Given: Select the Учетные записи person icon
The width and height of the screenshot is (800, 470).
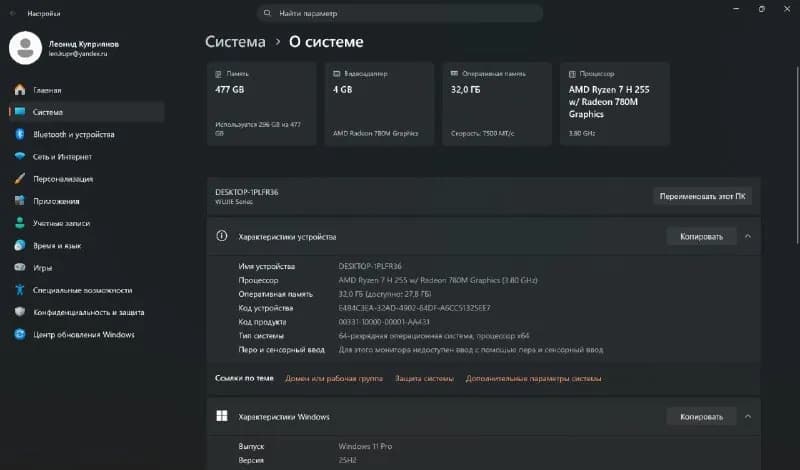Looking at the screenshot, I should 20,223.
